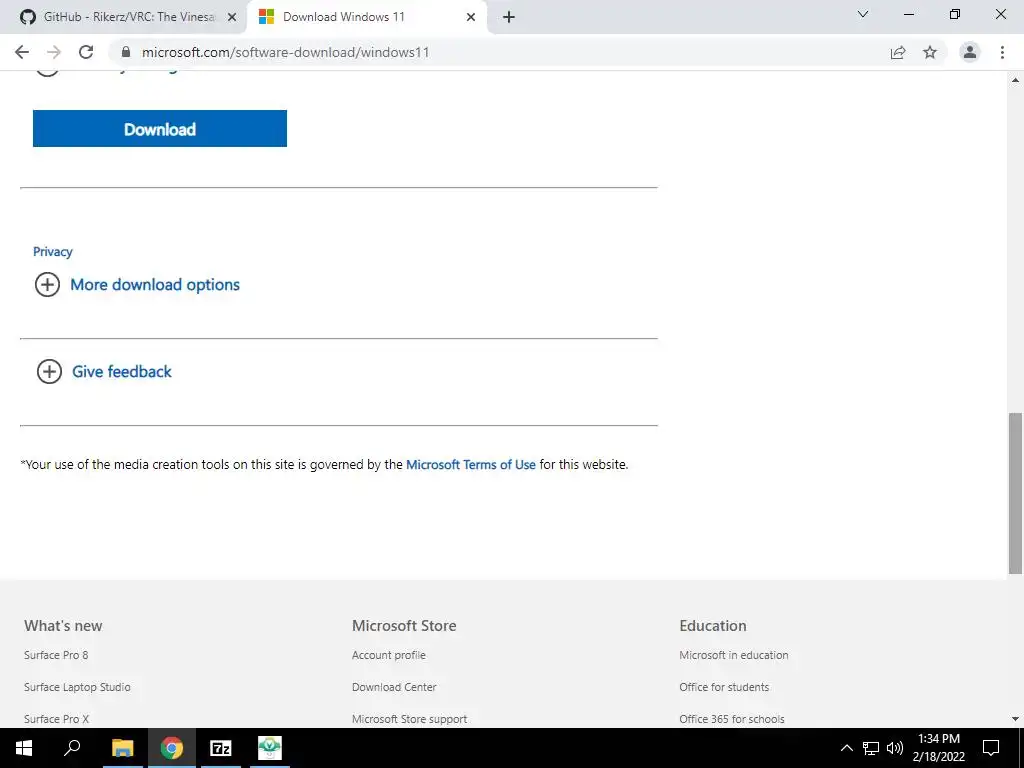The width and height of the screenshot is (1024, 768).
Task: Close the Download Windows 11 tab
Action: coord(471,17)
